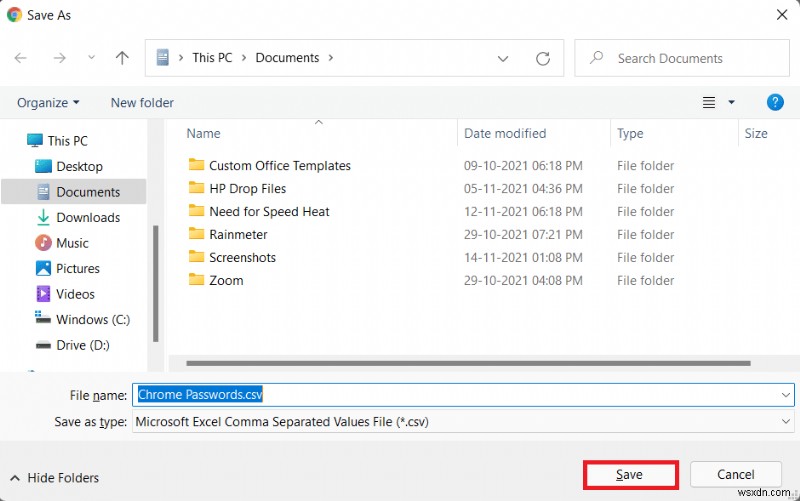Create a New folder
The image size is (800, 501).
tap(142, 103)
